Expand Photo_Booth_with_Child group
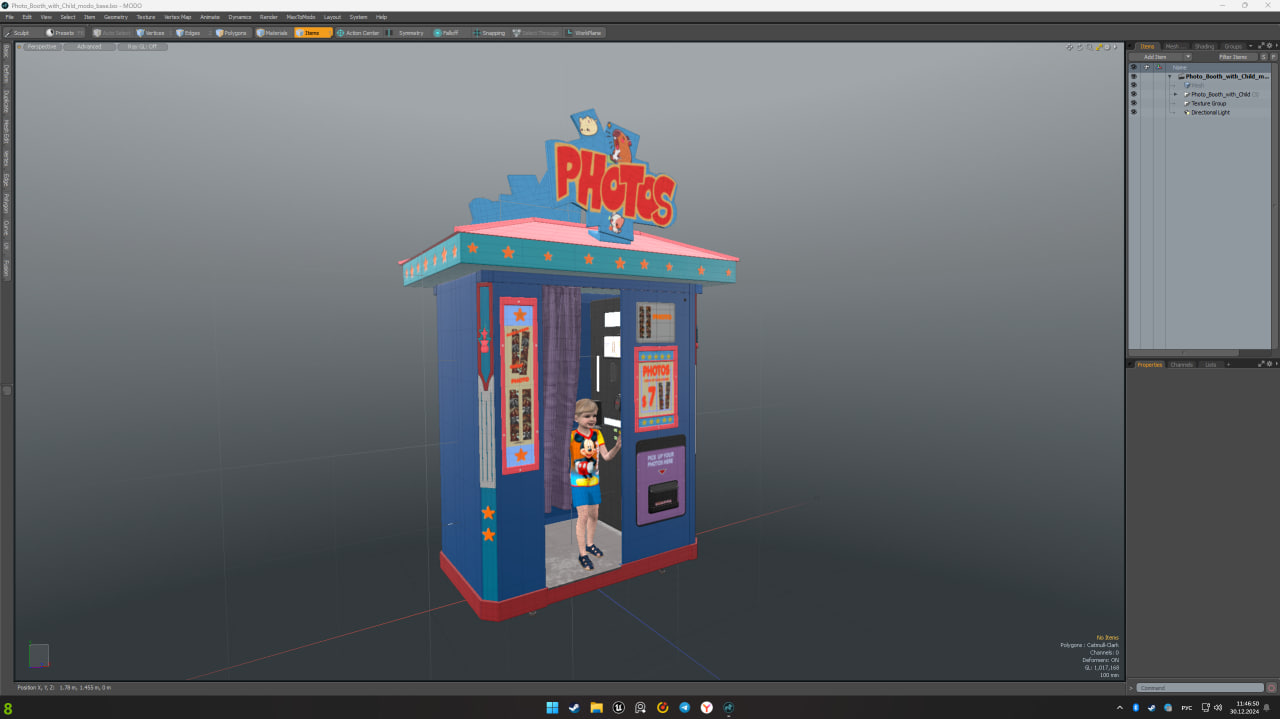The height and width of the screenshot is (719, 1280). pyautogui.click(x=1176, y=94)
